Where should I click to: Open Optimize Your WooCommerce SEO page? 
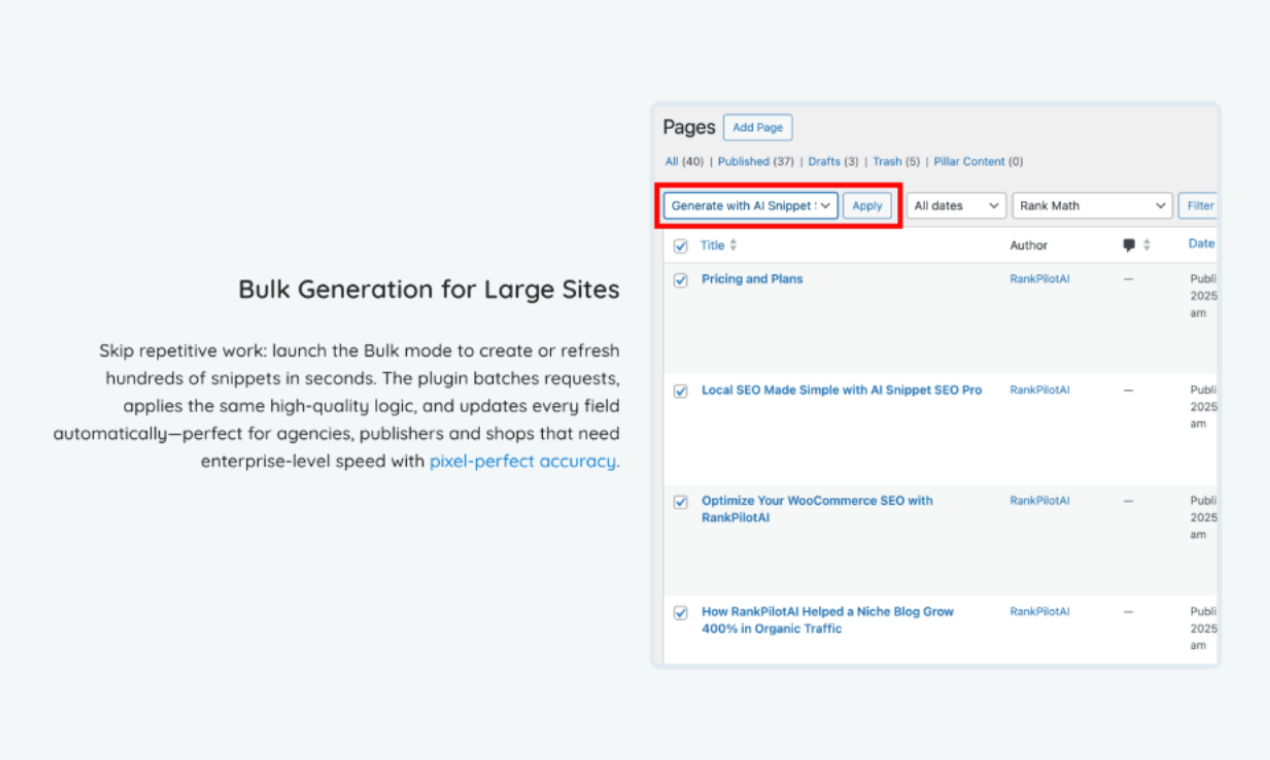pyautogui.click(x=817, y=509)
